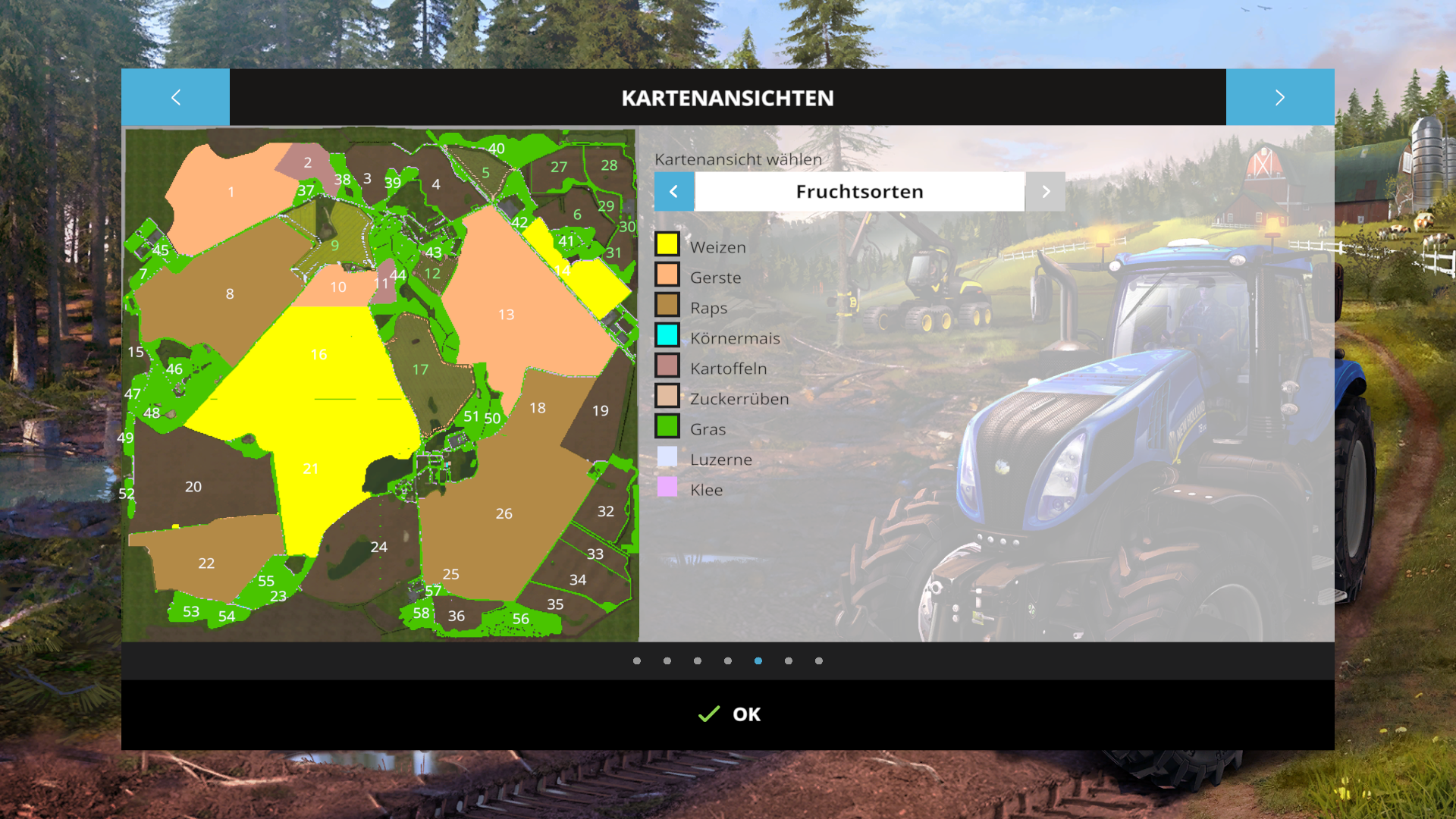The width and height of the screenshot is (1456, 819).
Task: Click the Luzerne legend label
Action: pos(721,460)
